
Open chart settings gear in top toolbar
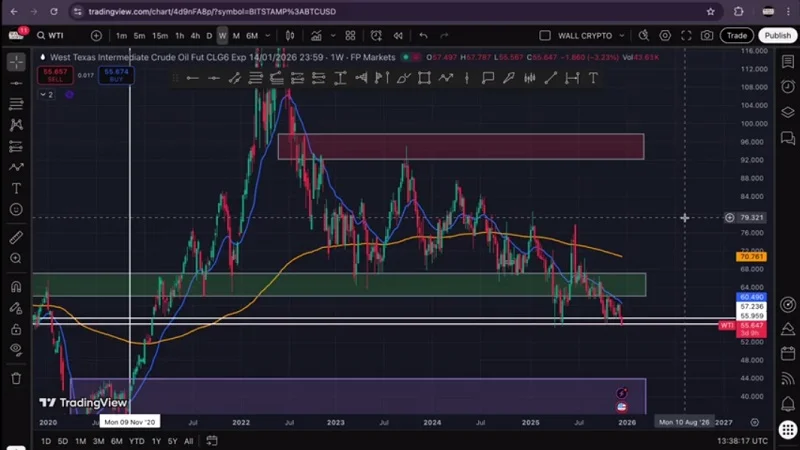(665, 35)
